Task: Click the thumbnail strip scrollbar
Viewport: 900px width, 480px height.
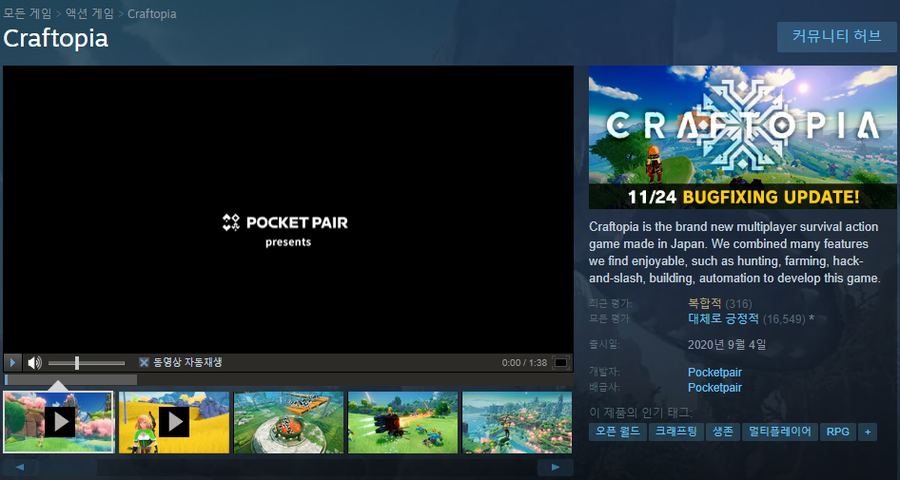Action: pyautogui.click(x=288, y=467)
